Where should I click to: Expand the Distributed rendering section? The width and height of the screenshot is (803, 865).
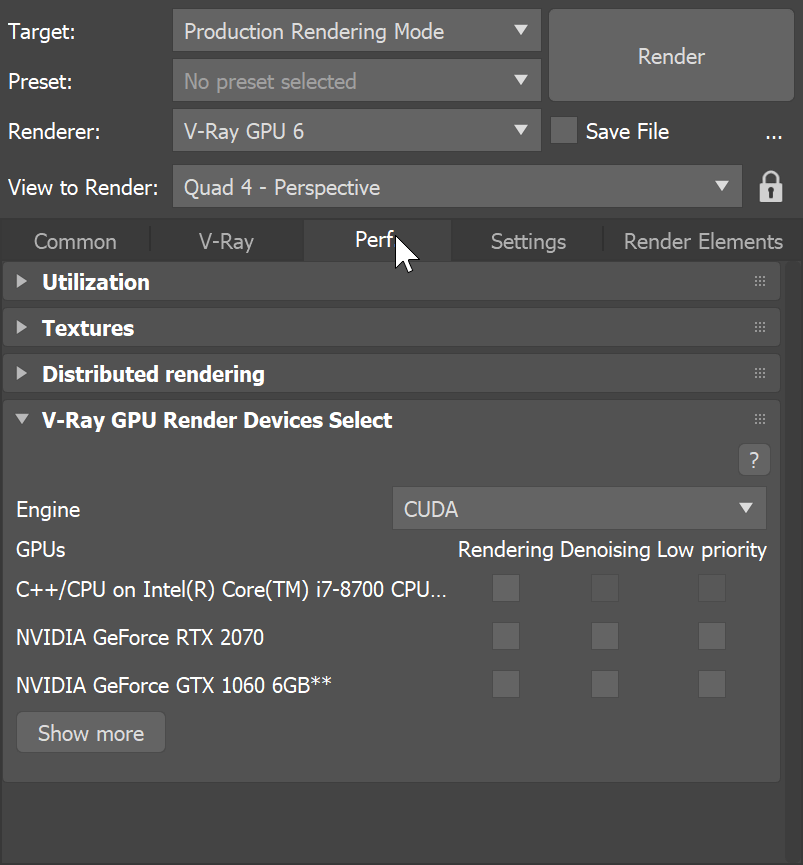[x=21, y=373]
